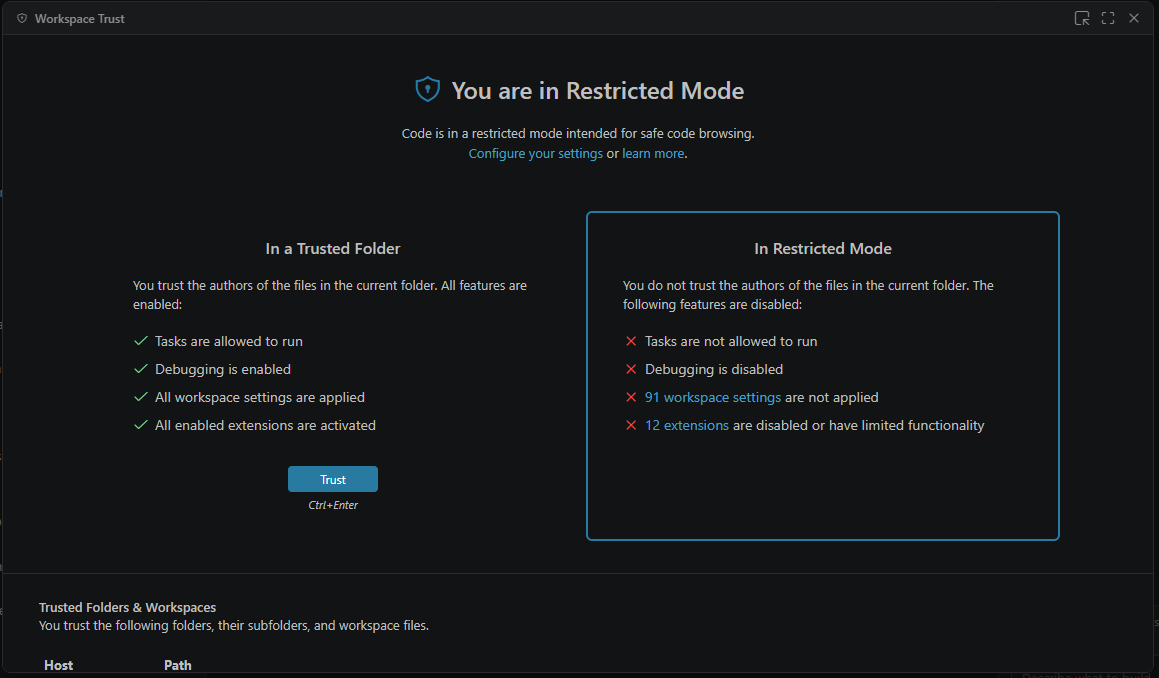Click the large shield icon beside heading
The height and width of the screenshot is (678, 1159).
point(427,89)
